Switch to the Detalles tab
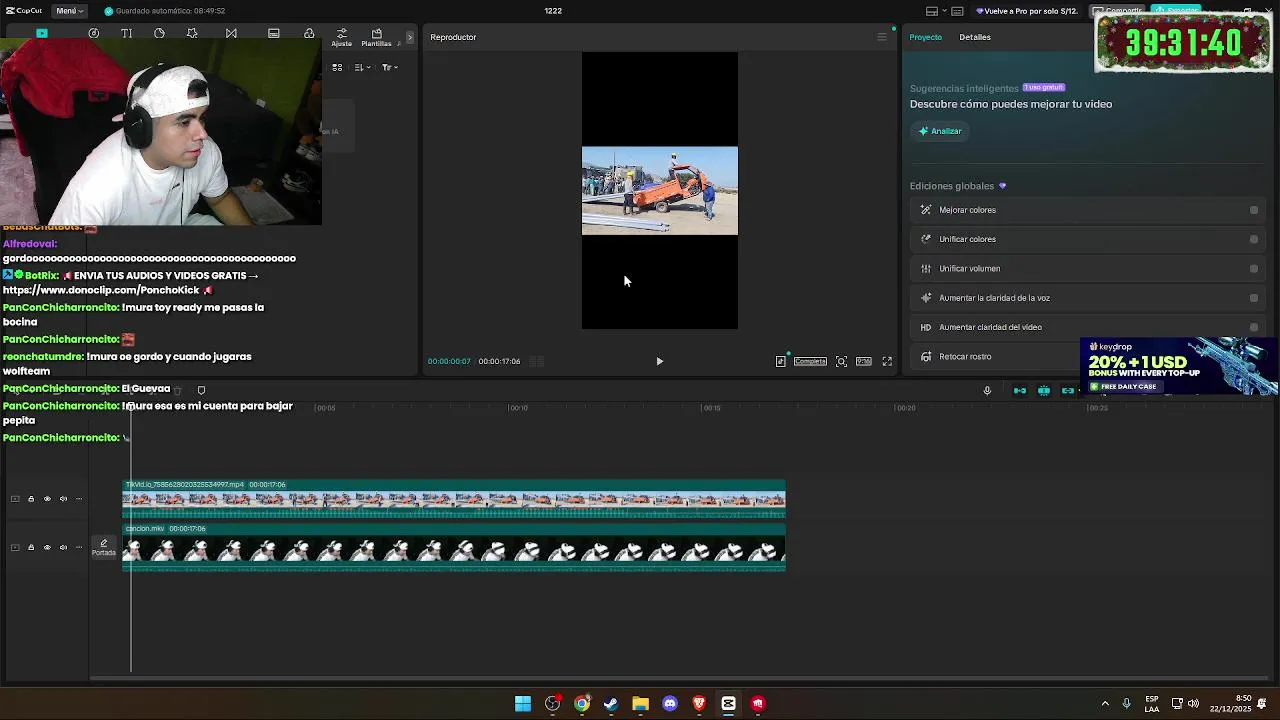This screenshot has height=720, width=1280. coord(975,37)
